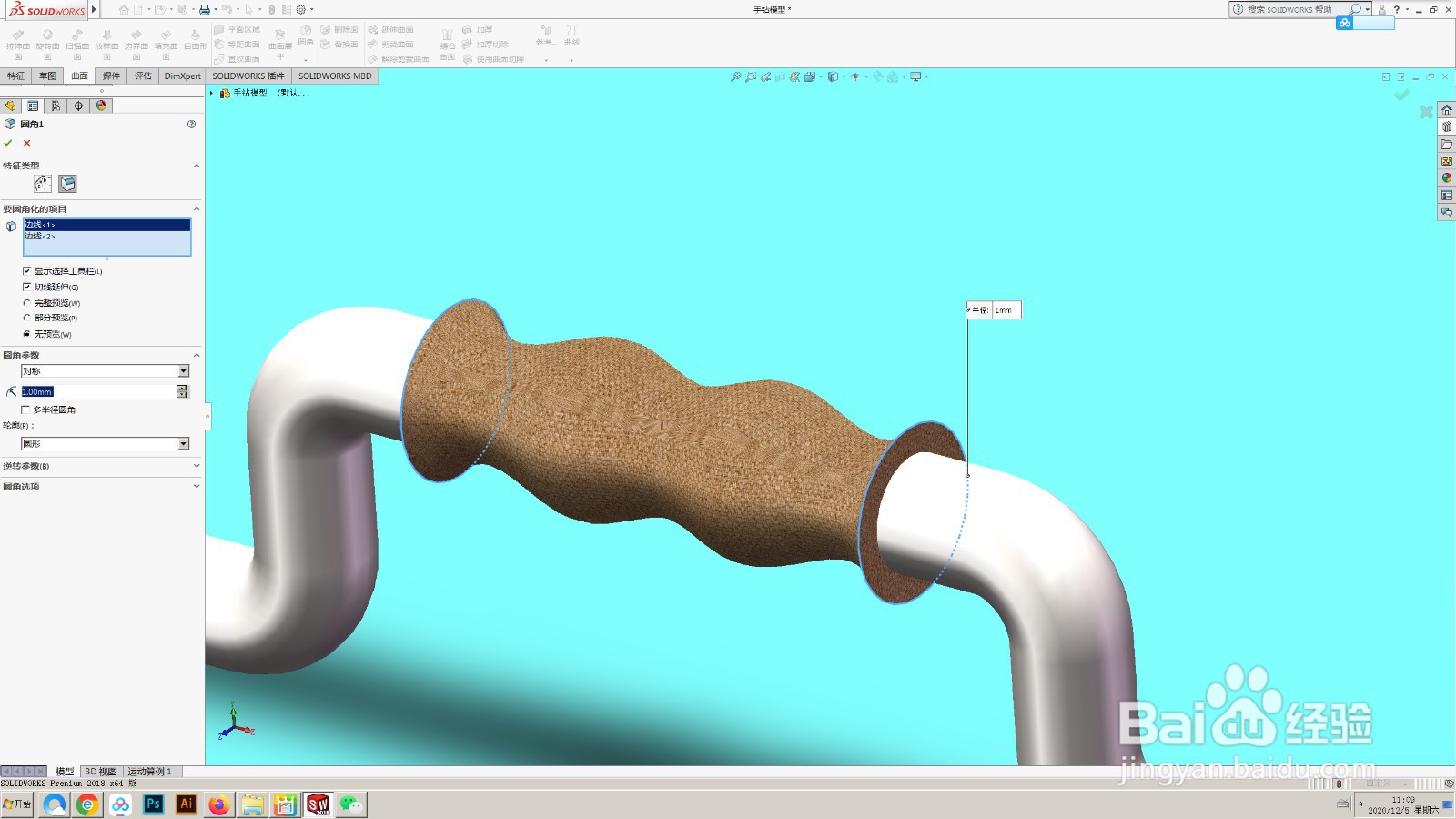Open SOLIDWORKS Forum icon in task pane
Image resolution: width=1456 pixels, height=819 pixels.
tap(1447, 212)
